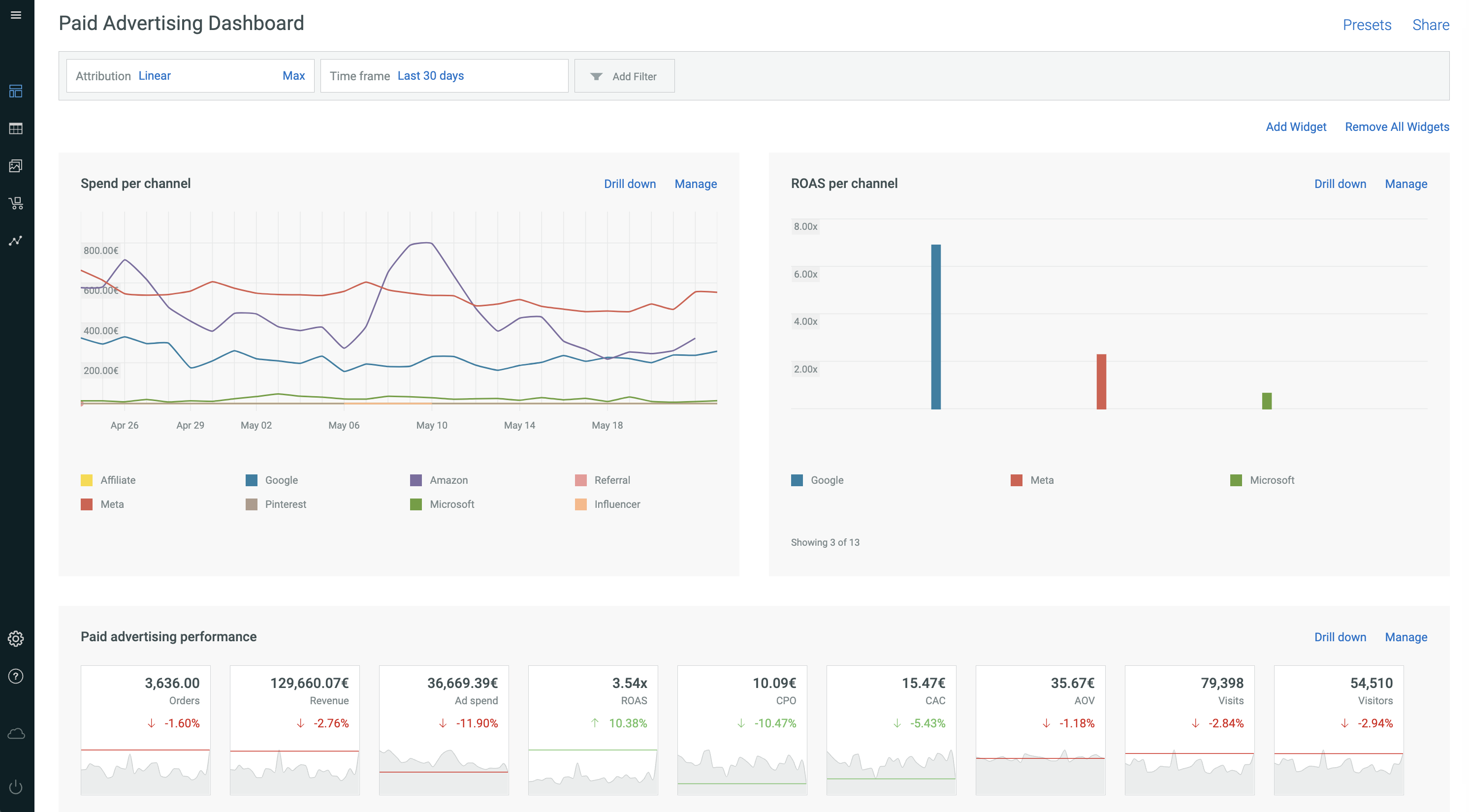Screen dimensions: 1469x812
Task: Click the May 18 axis label
Action: pos(607,425)
